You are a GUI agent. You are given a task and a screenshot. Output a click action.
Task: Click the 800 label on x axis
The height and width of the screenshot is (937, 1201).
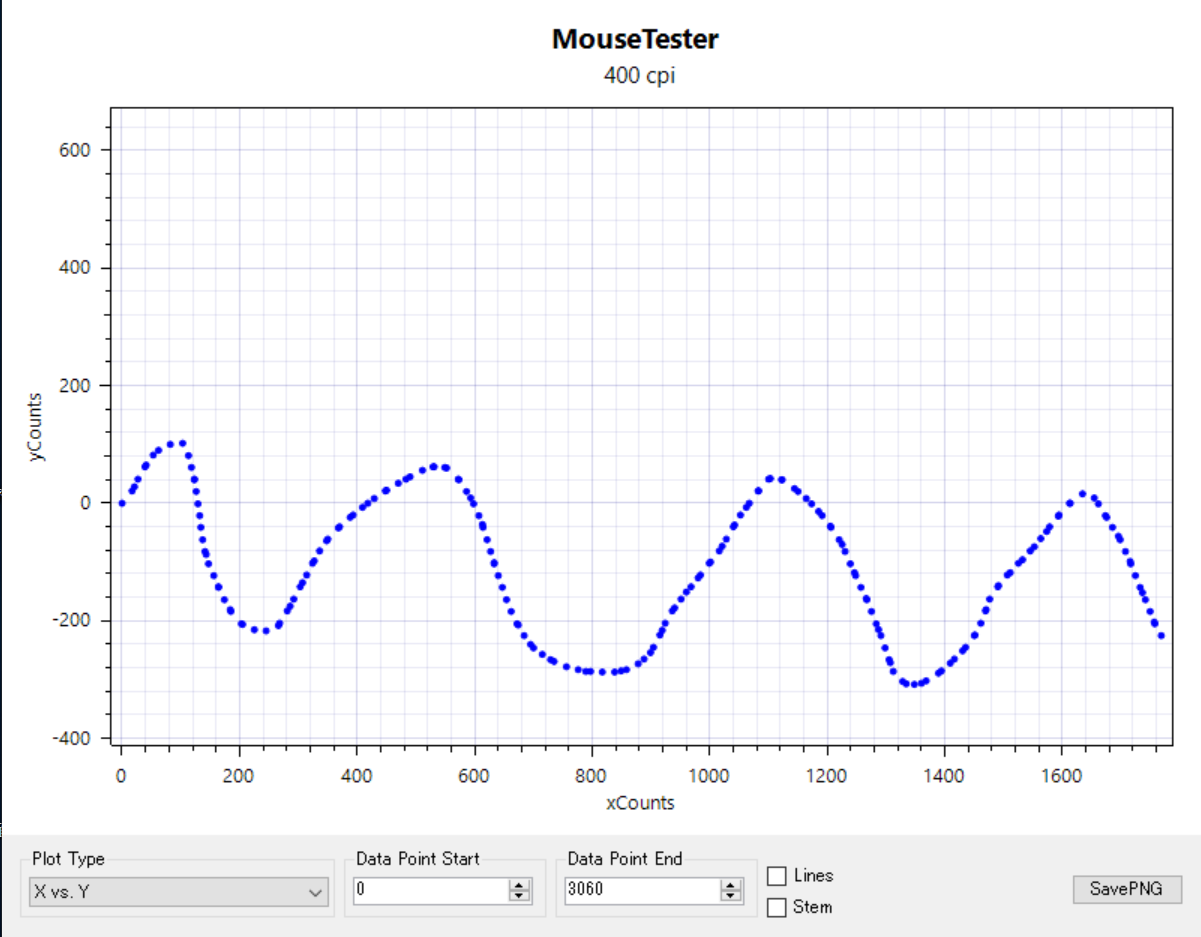(591, 775)
